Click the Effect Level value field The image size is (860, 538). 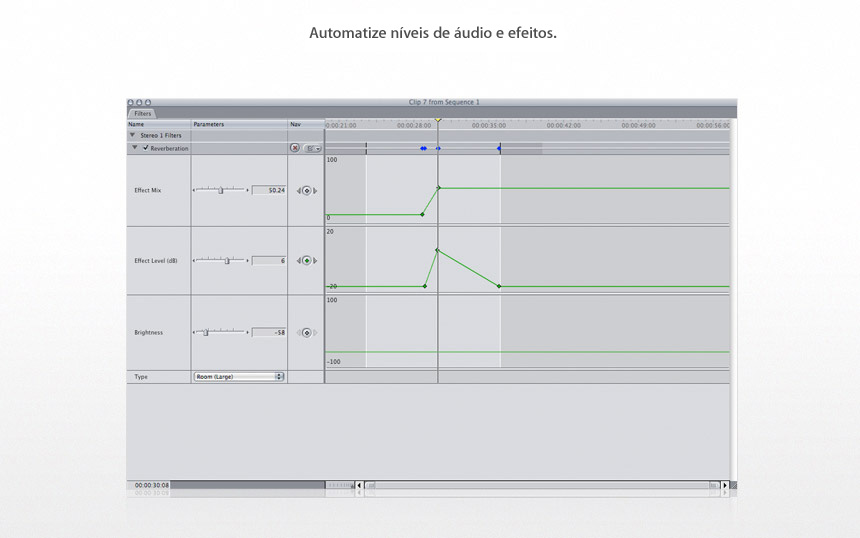point(268,261)
